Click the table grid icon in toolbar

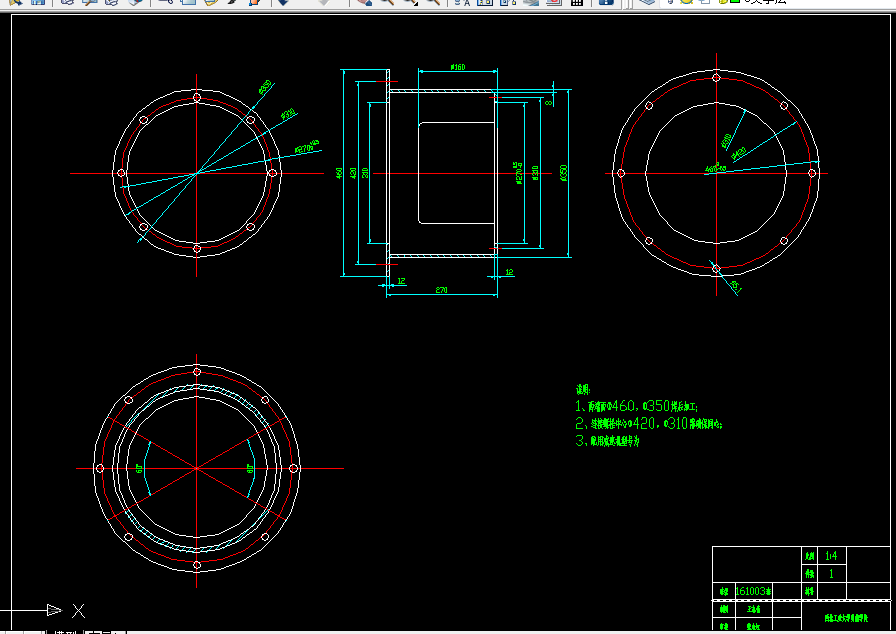coord(577,2)
